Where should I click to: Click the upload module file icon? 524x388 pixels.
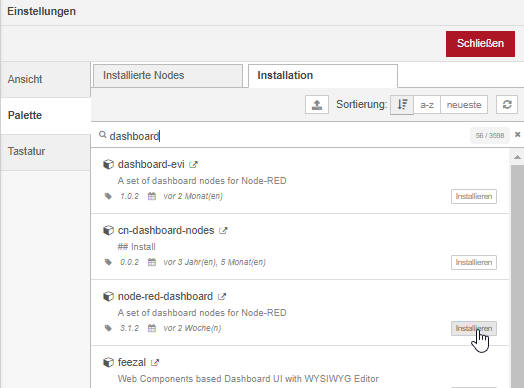click(x=317, y=105)
